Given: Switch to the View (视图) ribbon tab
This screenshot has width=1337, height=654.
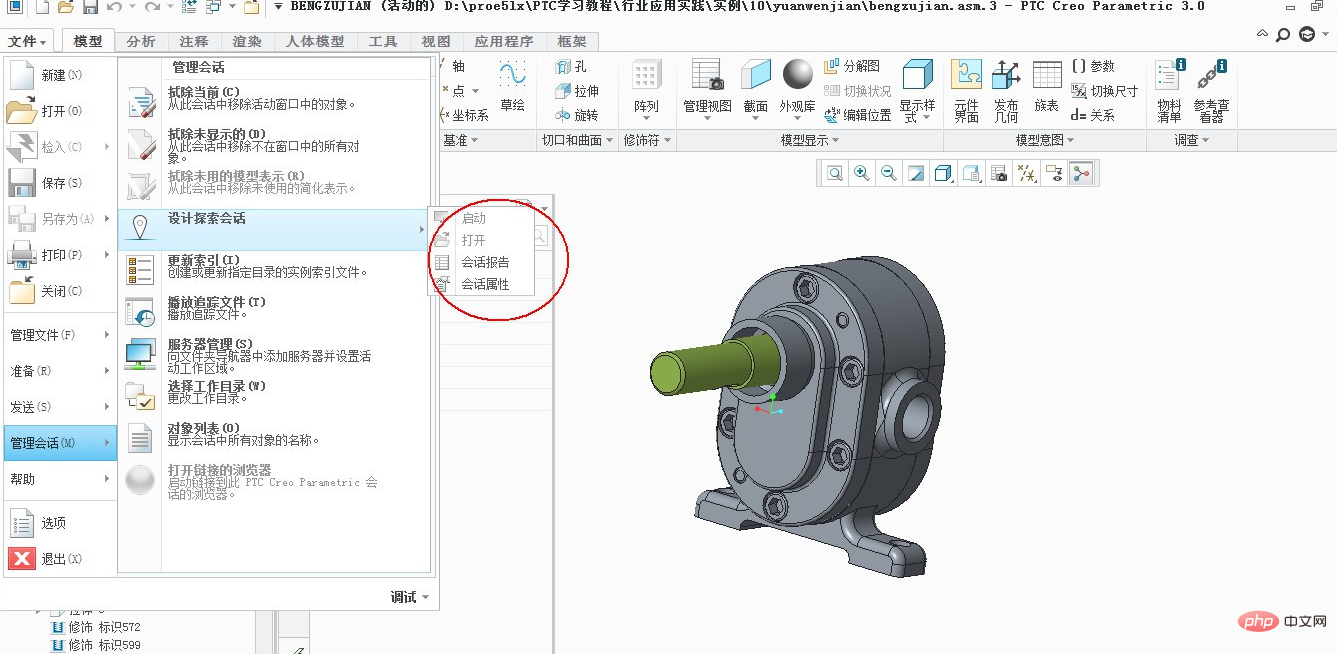Looking at the screenshot, I should 436,41.
